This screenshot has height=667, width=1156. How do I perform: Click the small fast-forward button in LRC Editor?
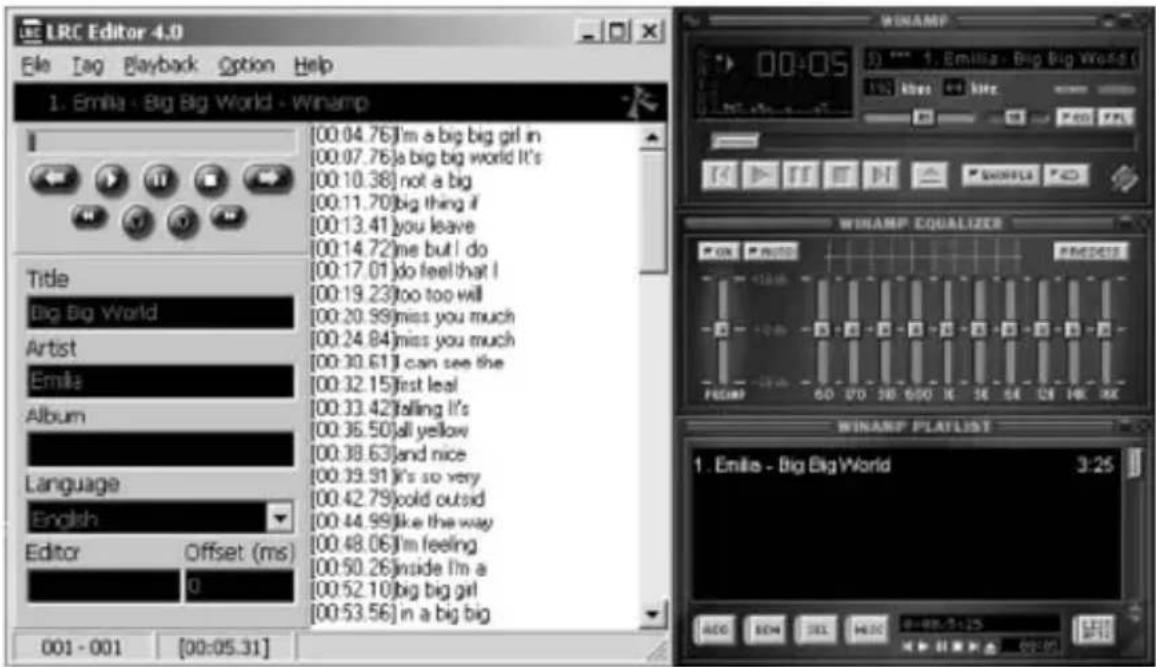(x=229, y=217)
